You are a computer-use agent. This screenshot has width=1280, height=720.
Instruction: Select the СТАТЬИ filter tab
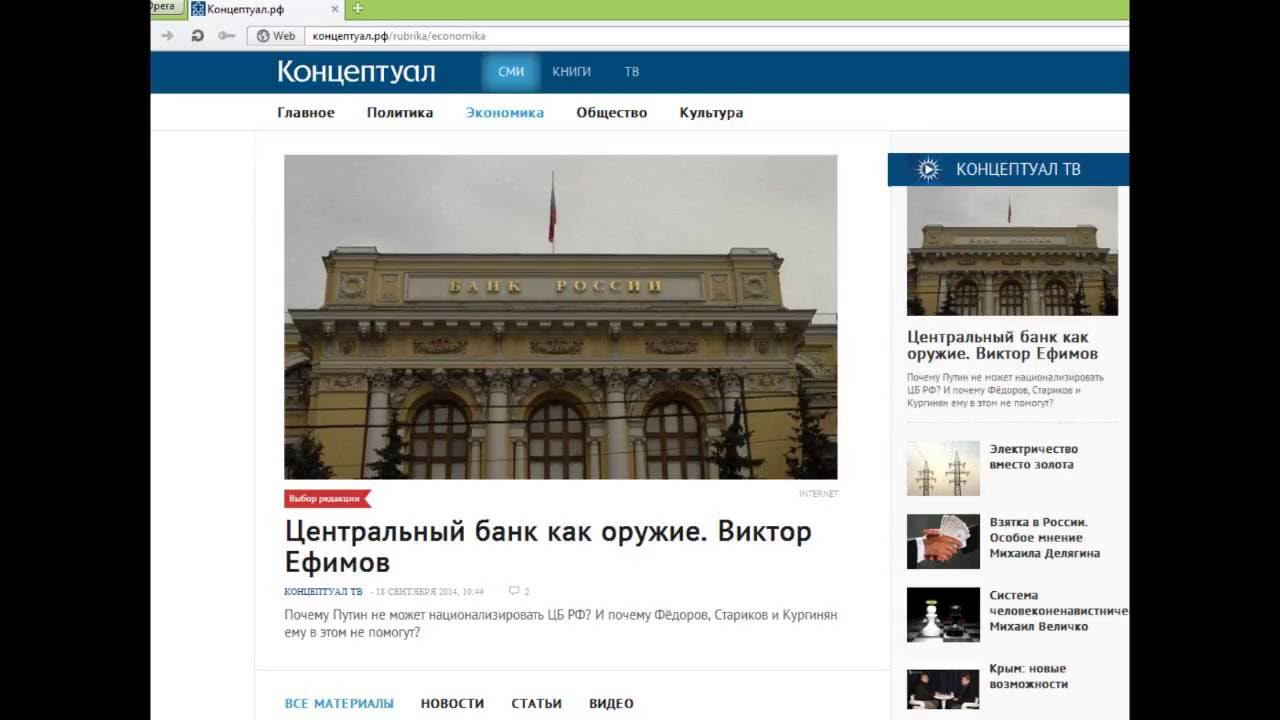tap(536, 704)
